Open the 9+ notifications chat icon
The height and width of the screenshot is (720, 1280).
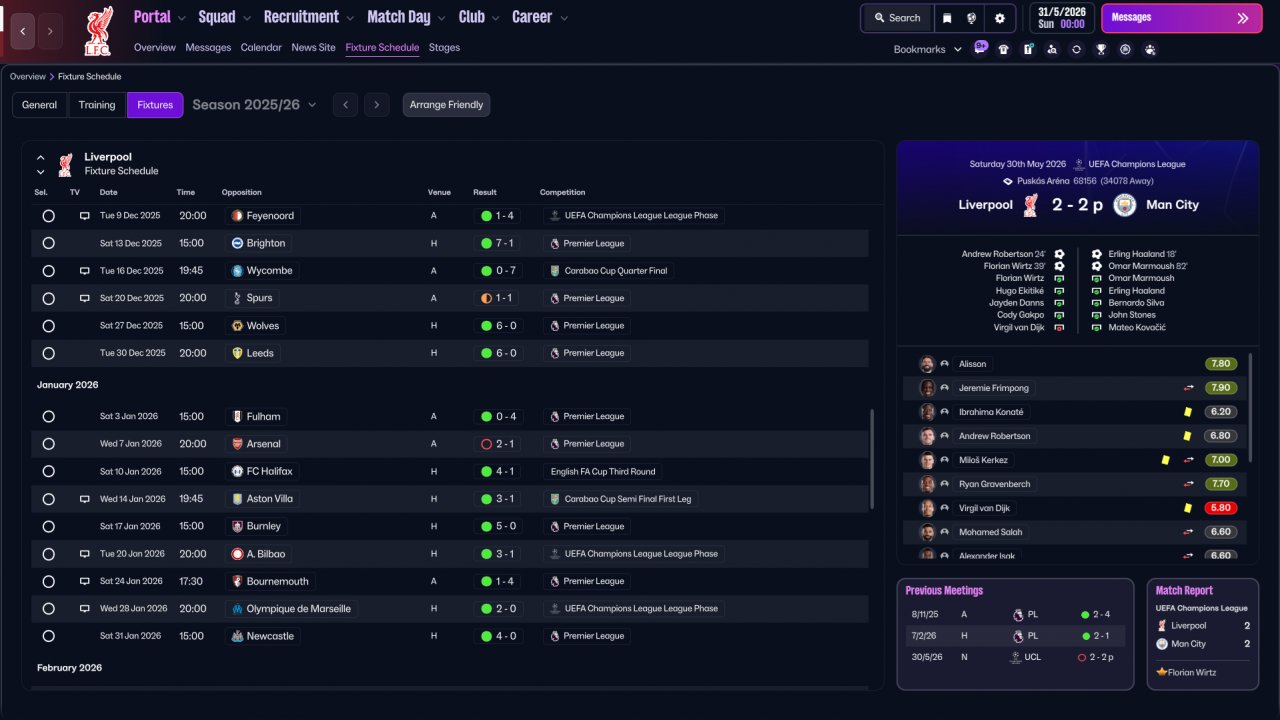tap(980, 48)
